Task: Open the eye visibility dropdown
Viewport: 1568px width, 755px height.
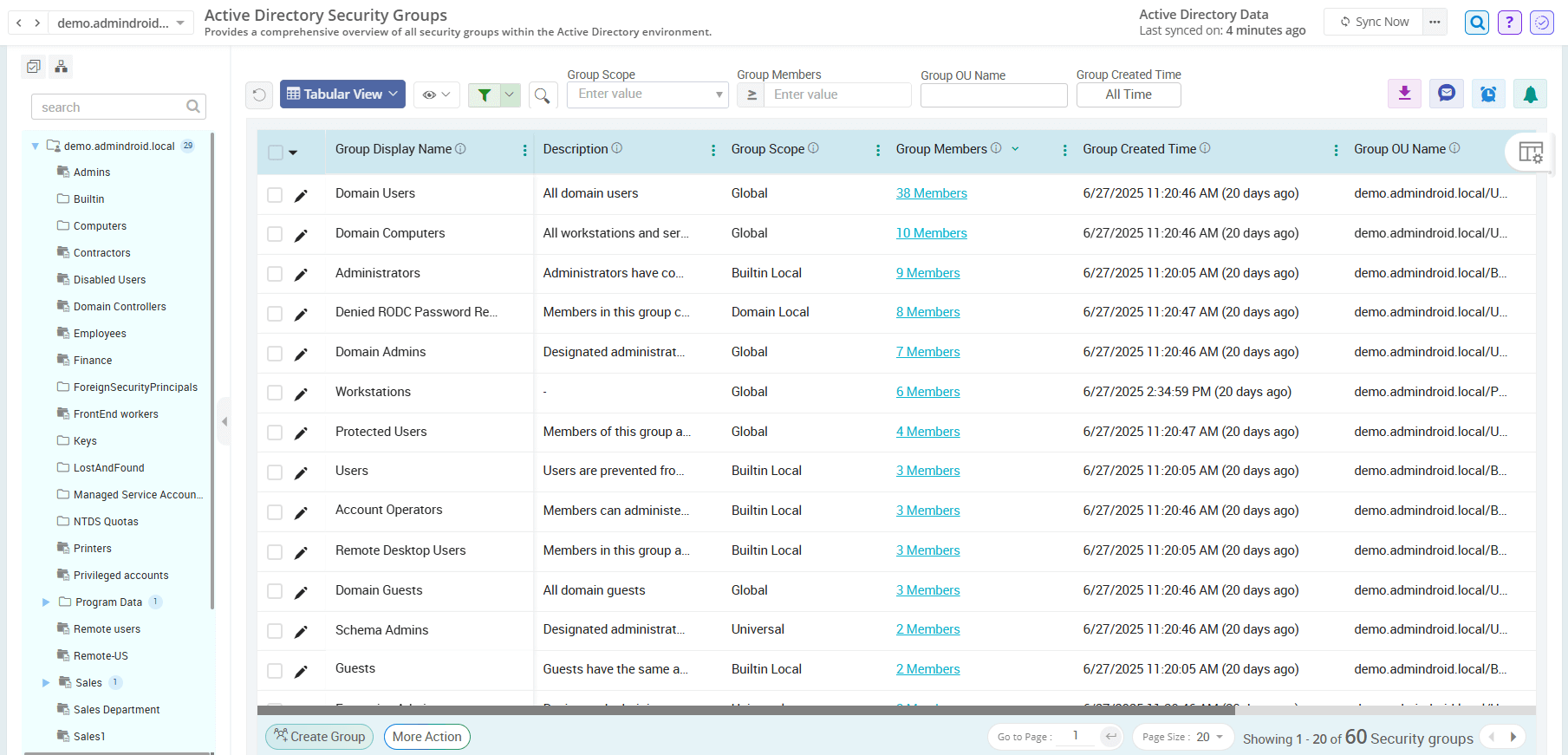Action: (436, 94)
